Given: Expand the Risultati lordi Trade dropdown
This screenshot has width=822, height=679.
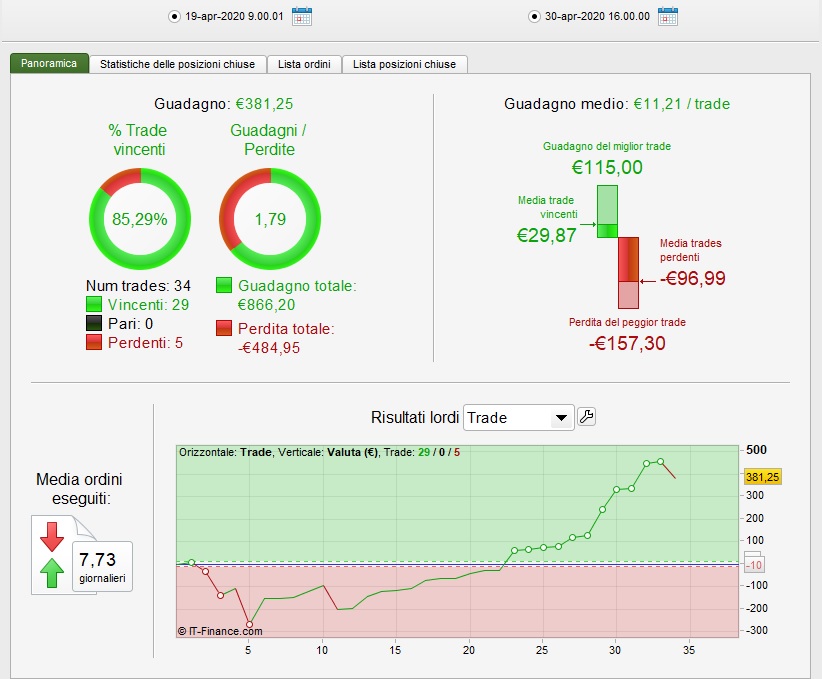Looking at the screenshot, I should click(518, 417).
